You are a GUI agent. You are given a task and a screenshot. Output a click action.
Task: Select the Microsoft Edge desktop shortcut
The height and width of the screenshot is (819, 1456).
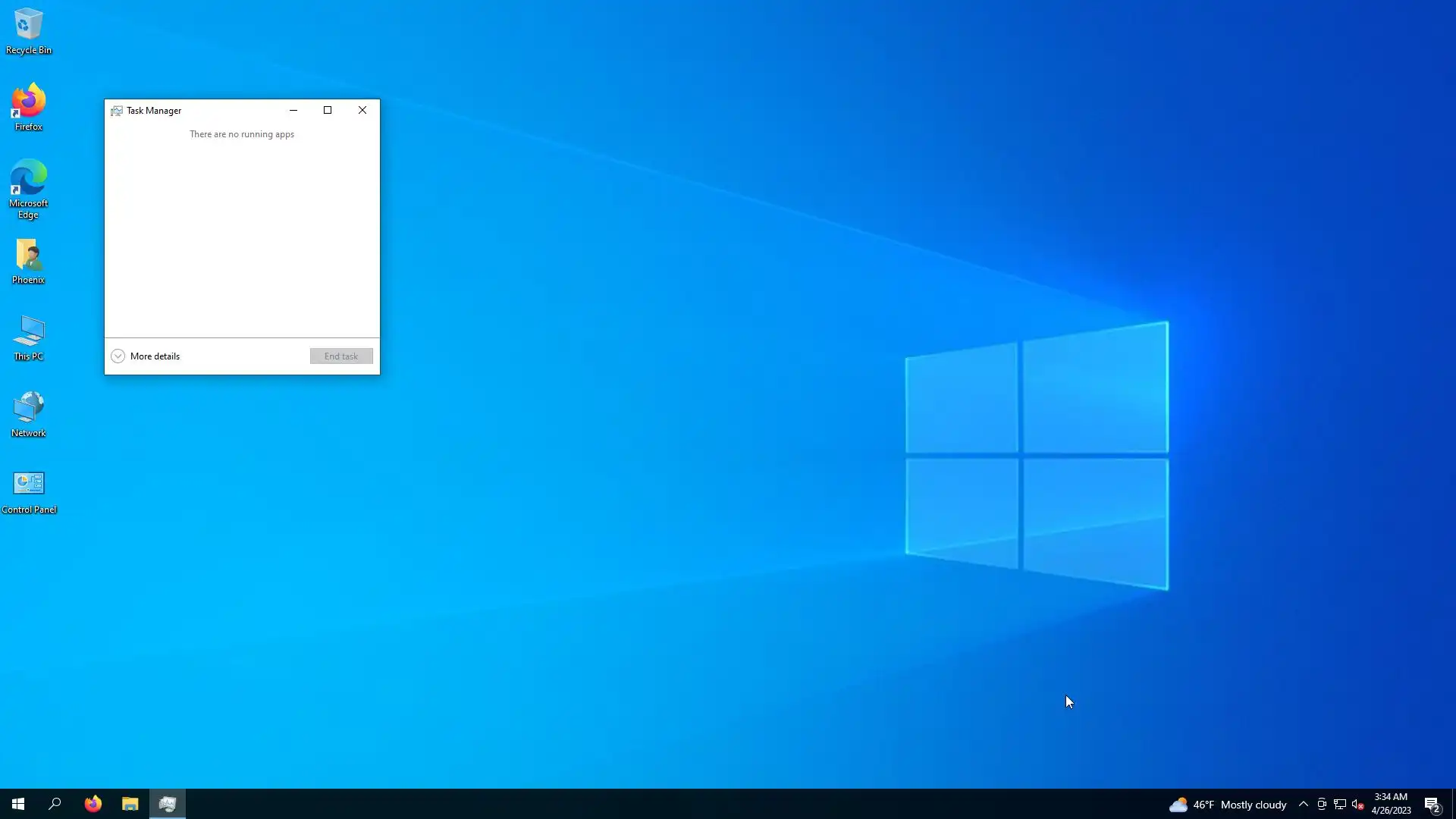[28, 187]
